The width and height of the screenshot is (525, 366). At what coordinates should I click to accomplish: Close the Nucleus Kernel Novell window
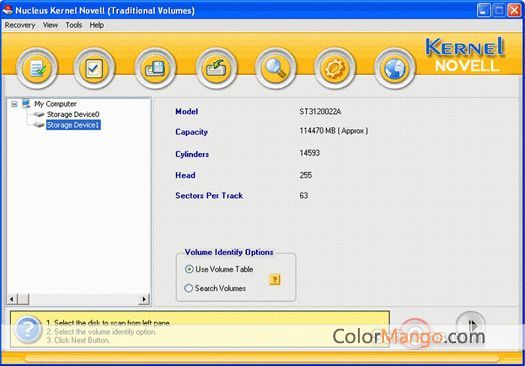(x=514, y=10)
